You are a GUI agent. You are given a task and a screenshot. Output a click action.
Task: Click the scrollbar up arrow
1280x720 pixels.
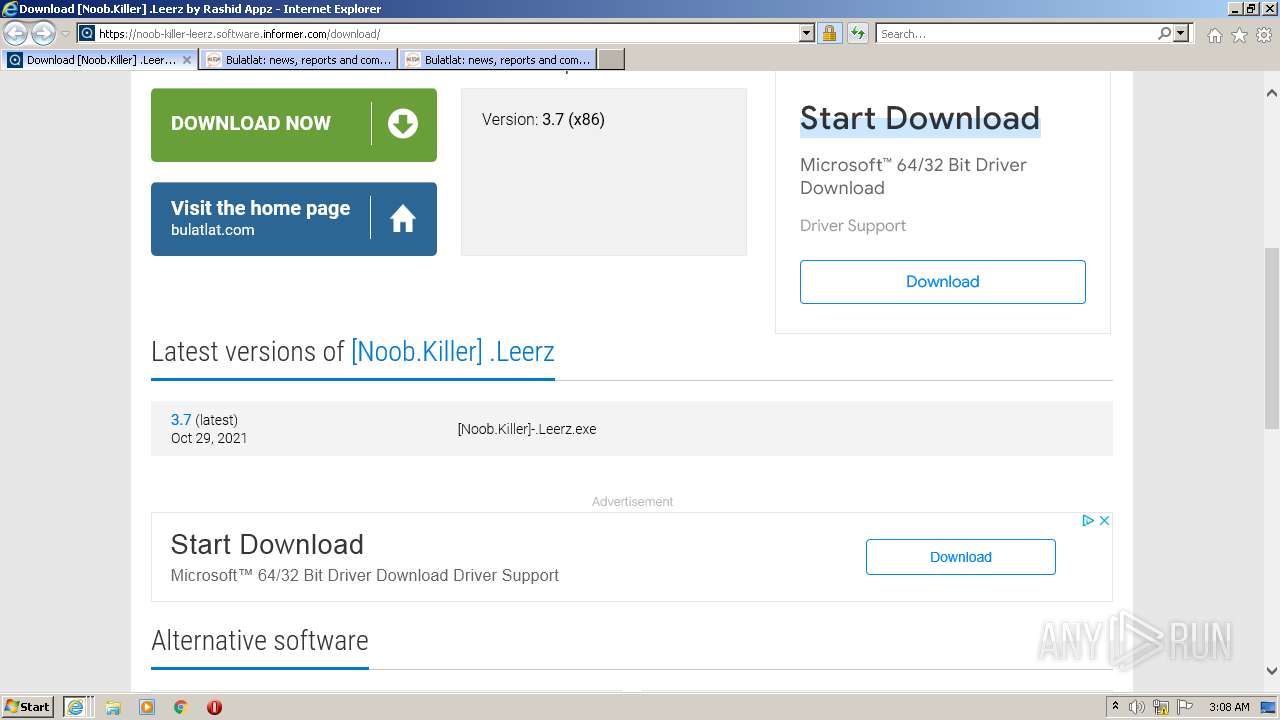(1272, 94)
